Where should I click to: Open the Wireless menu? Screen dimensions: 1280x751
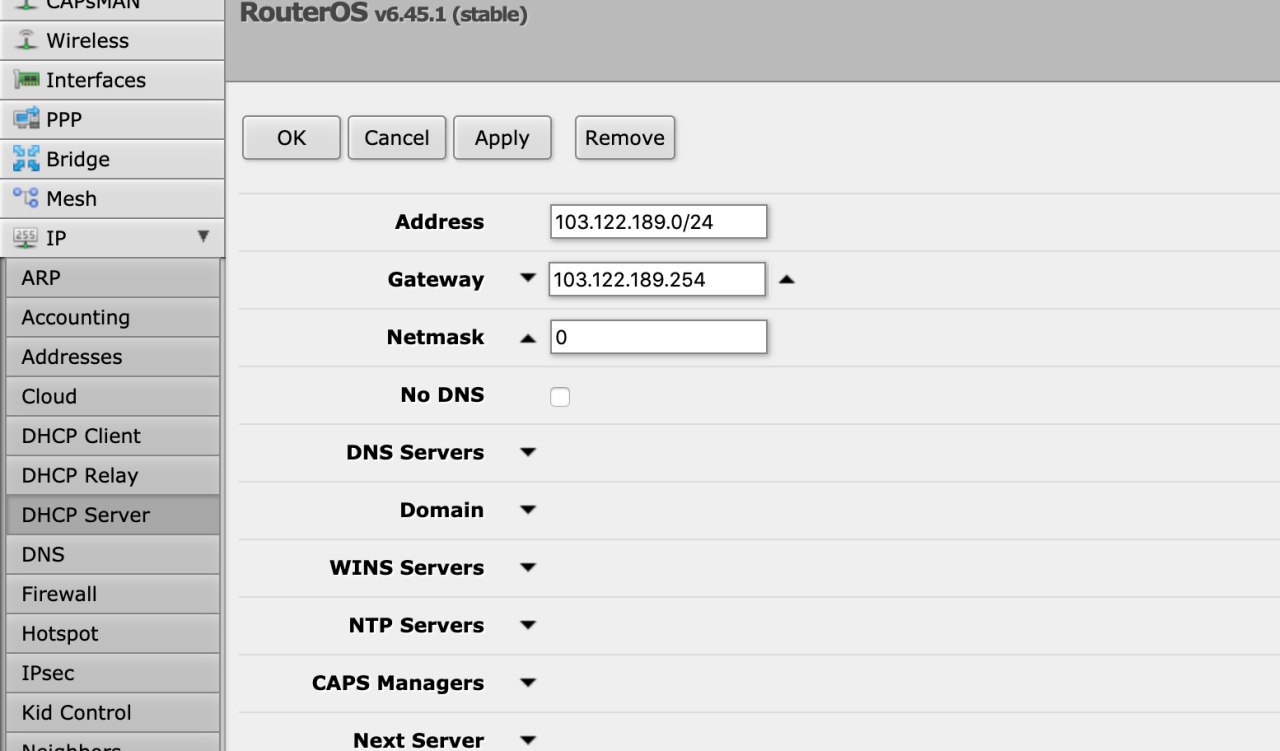(112, 41)
